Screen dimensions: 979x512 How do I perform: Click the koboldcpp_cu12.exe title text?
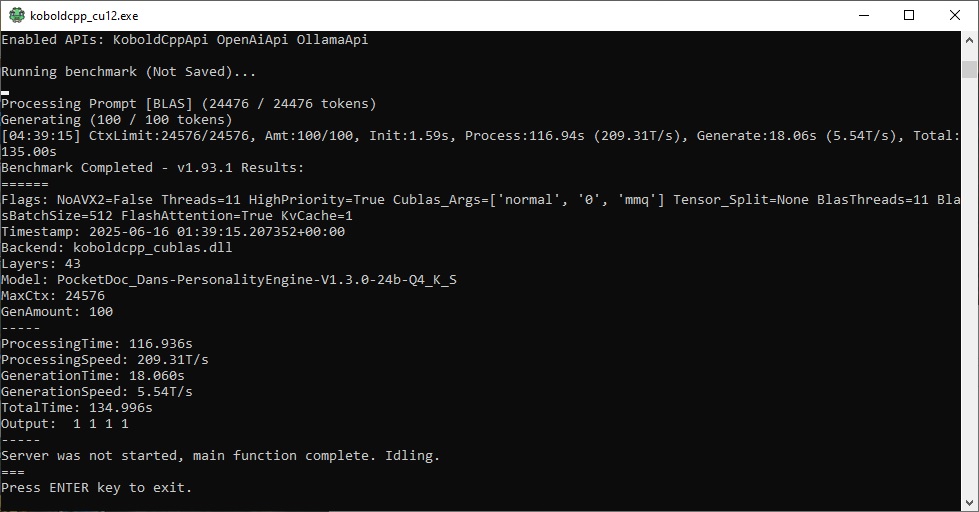pyautogui.click(x=84, y=16)
